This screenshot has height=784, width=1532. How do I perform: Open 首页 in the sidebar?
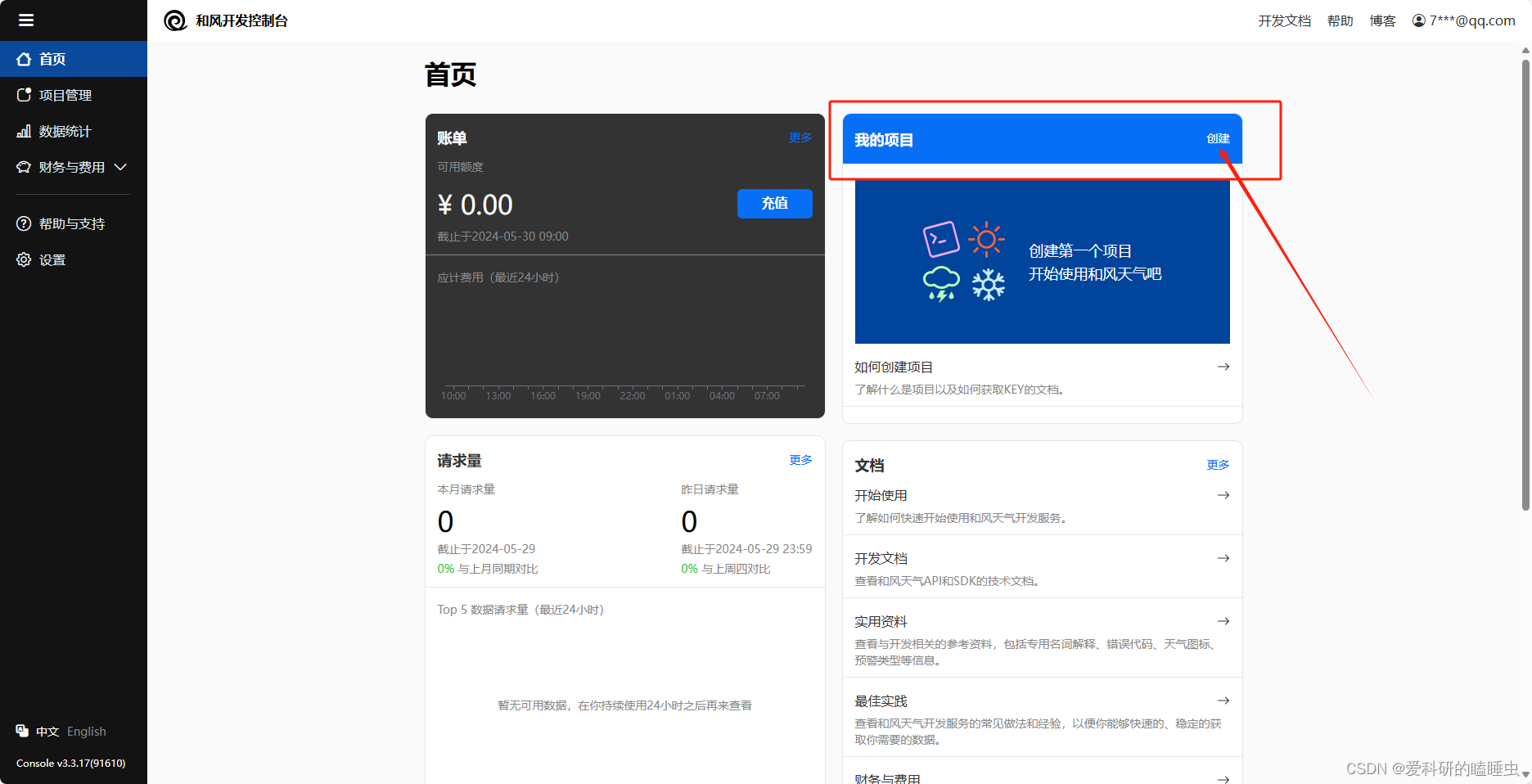coord(74,59)
